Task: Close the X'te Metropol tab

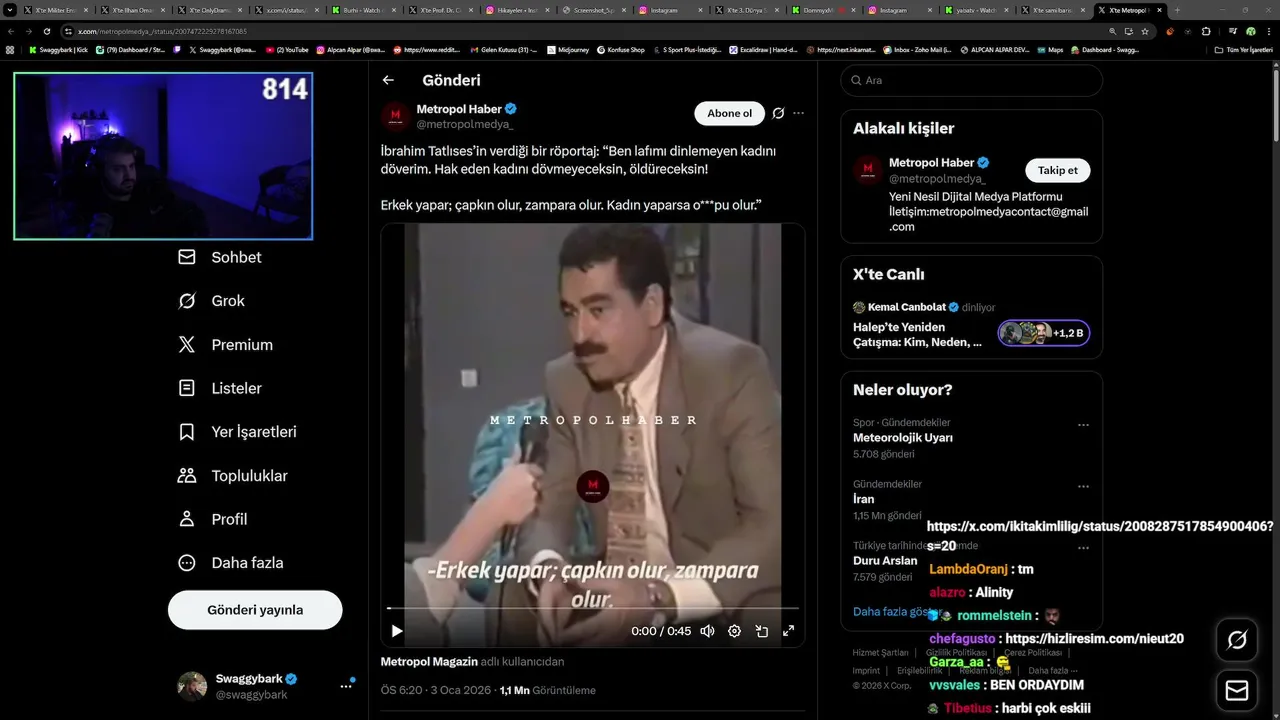Action: click(x=1159, y=10)
